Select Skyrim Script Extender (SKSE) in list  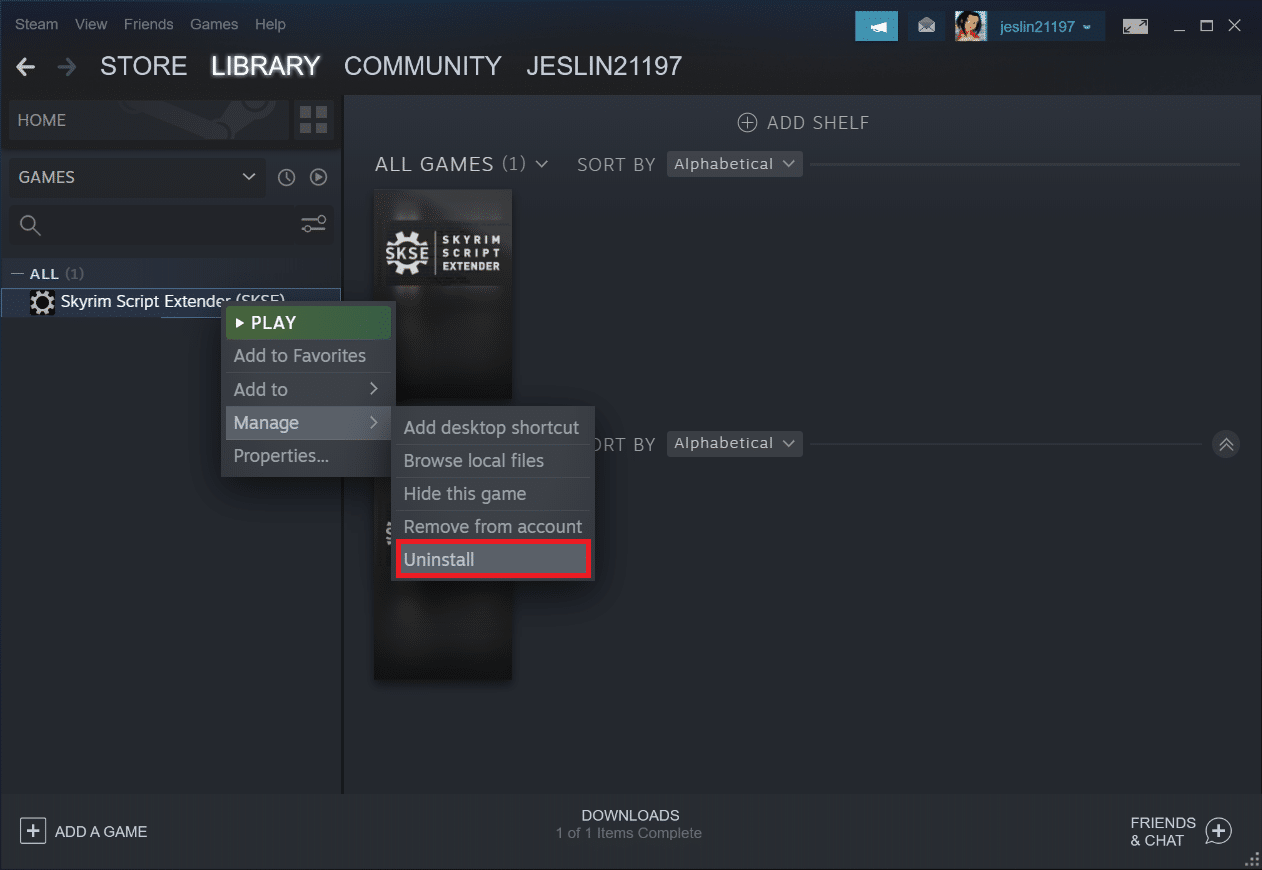pos(171,302)
